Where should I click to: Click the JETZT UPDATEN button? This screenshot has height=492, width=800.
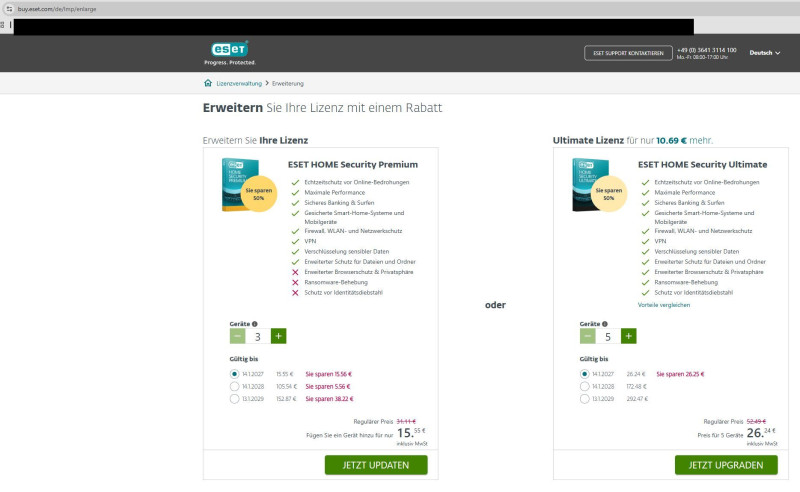pos(376,465)
